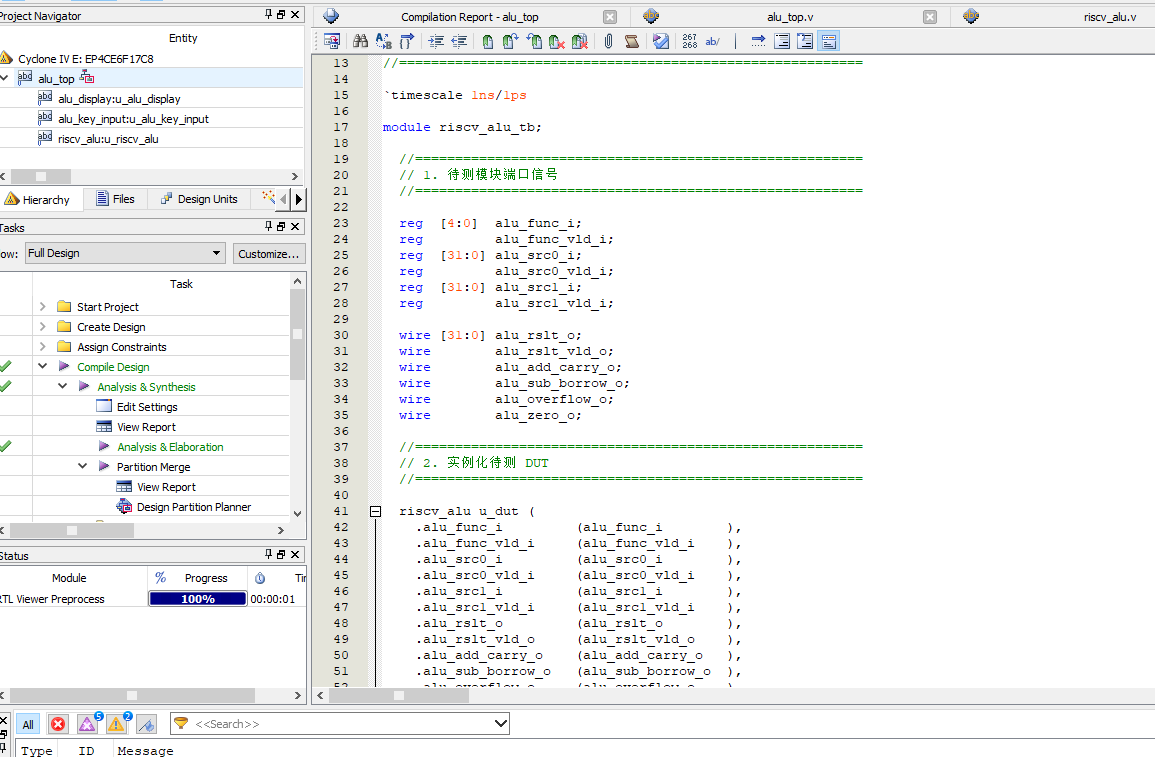Viewport: 1155px width, 757px height.
Task: Click the binoculars Find icon in editor toolbar
Action: 360,41
